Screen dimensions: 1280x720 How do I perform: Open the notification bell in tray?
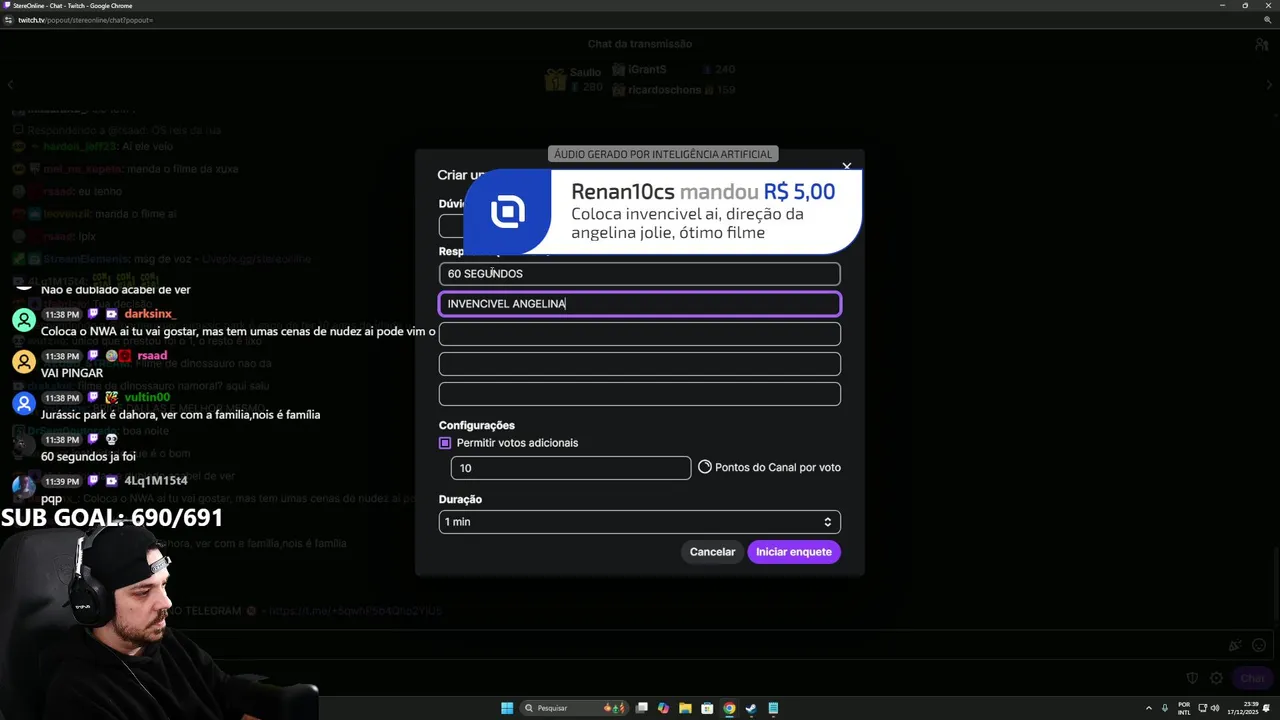(1267, 708)
